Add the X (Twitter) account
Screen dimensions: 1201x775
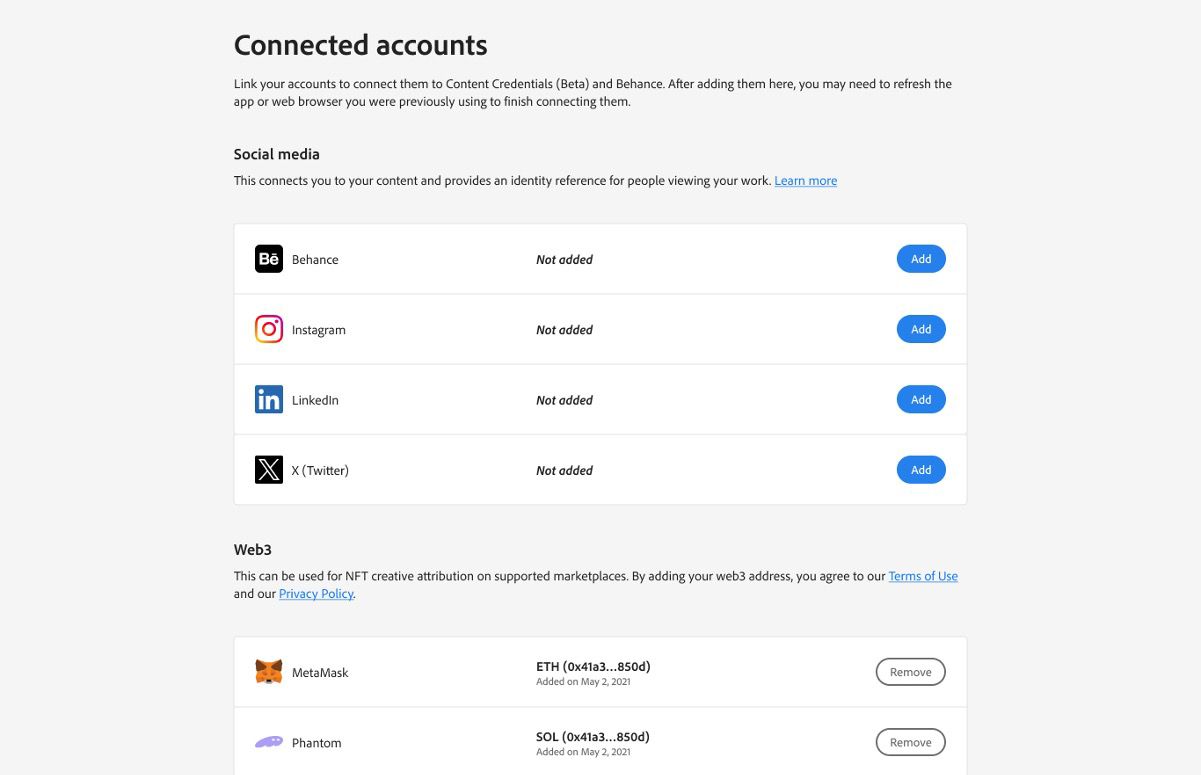pyautogui.click(x=920, y=469)
